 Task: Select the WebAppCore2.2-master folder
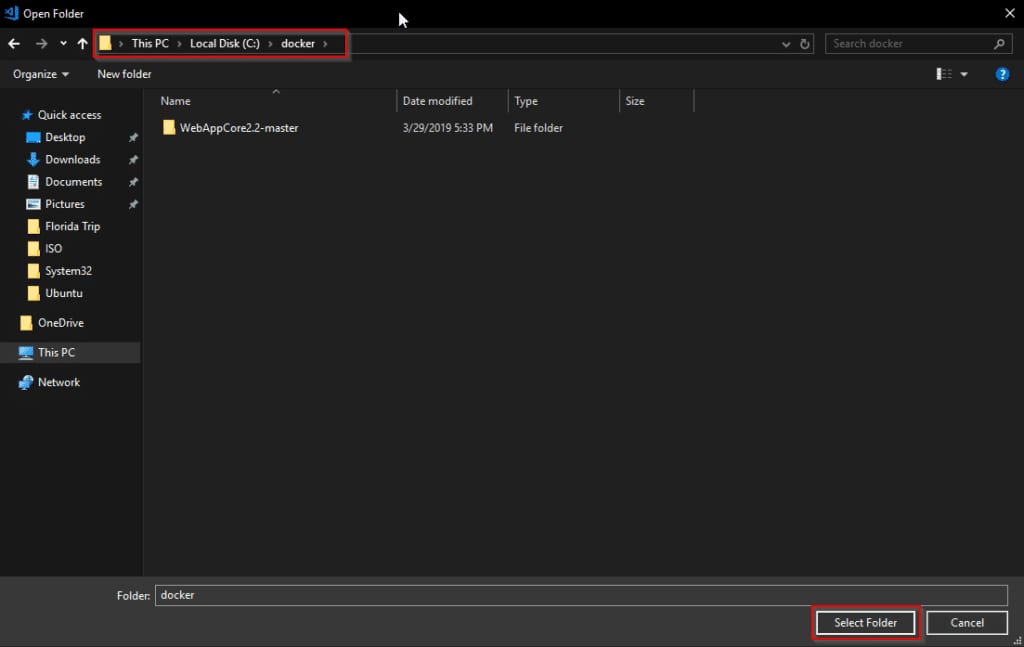click(239, 128)
